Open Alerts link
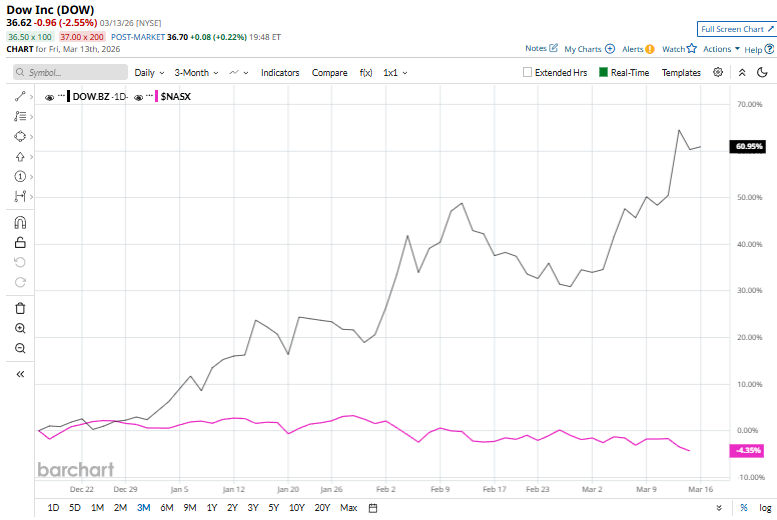Image resolution: width=777 pixels, height=520 pixels. tap(638, 49)
